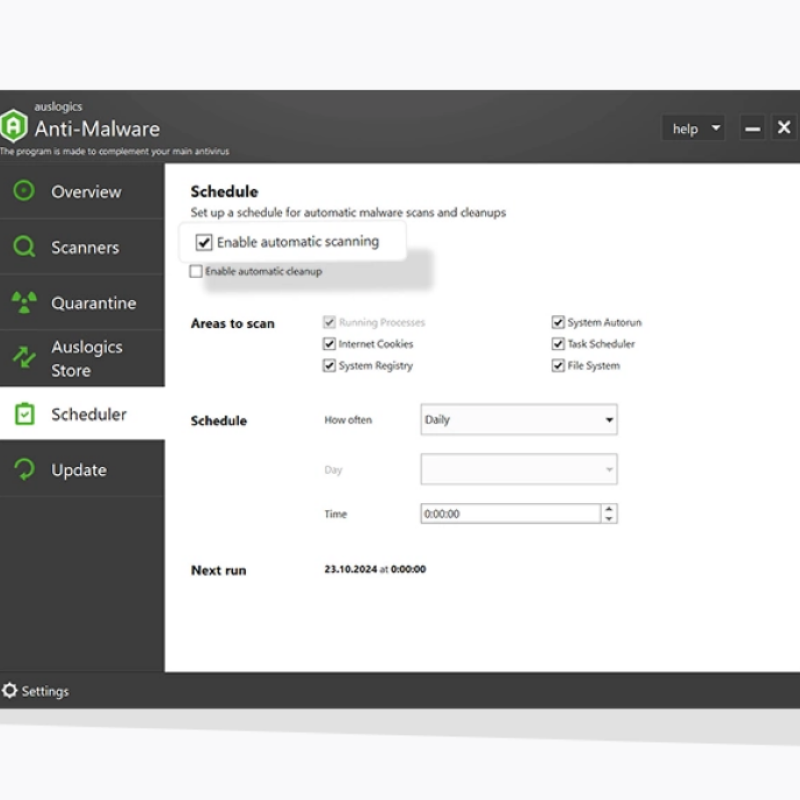Viewport: 800px width, 800px height.
Task: Open Settings via the gear icon
Action: tap(12, 691)
